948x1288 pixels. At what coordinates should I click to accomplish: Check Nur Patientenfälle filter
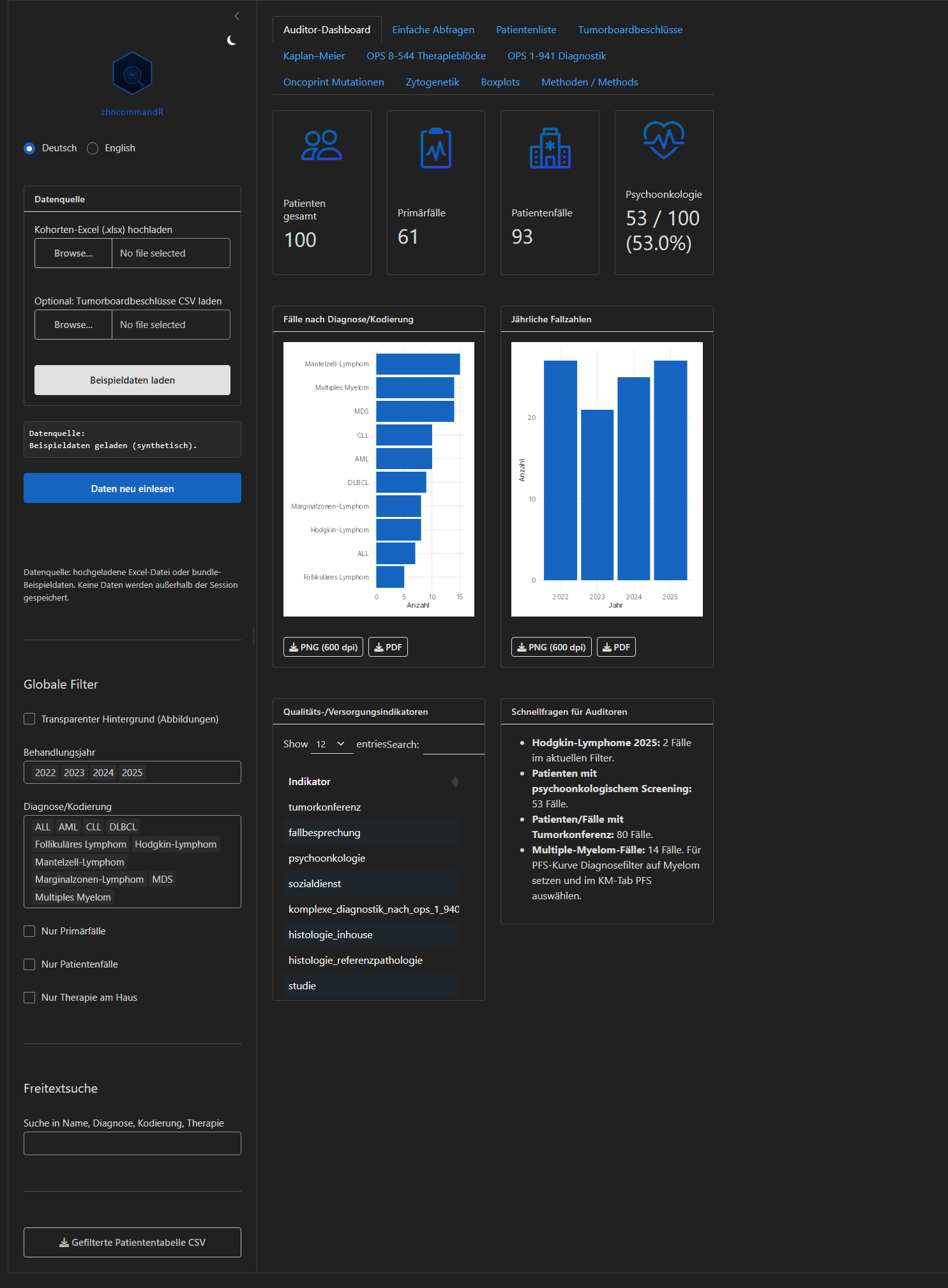click(x=29, y=964)
